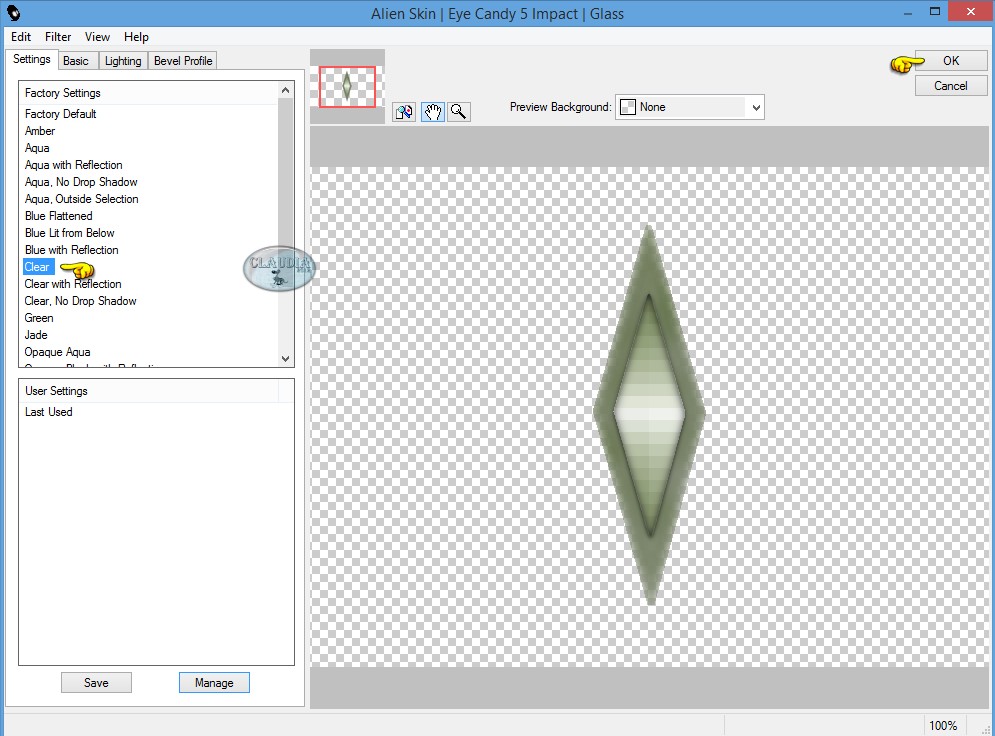This screenshot has width=995, height=736.
Task: Select the Factory Default preset
Action: (60, 114)
